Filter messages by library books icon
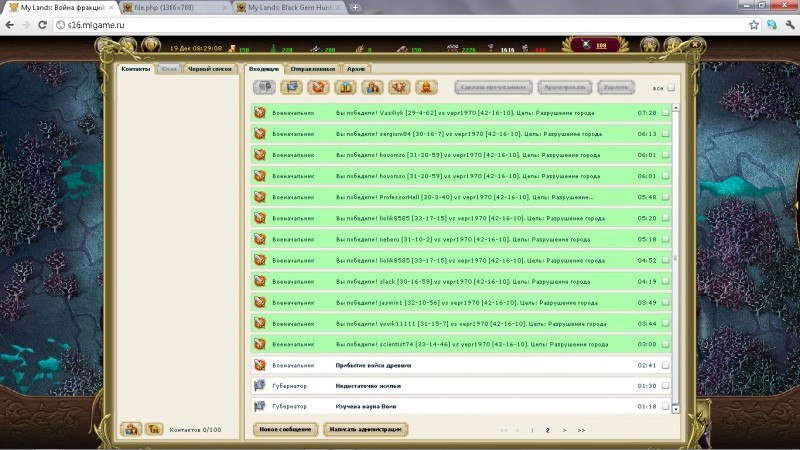Image resolution: width=800 pixels, height=450 pixels. [x=345, y=87]
